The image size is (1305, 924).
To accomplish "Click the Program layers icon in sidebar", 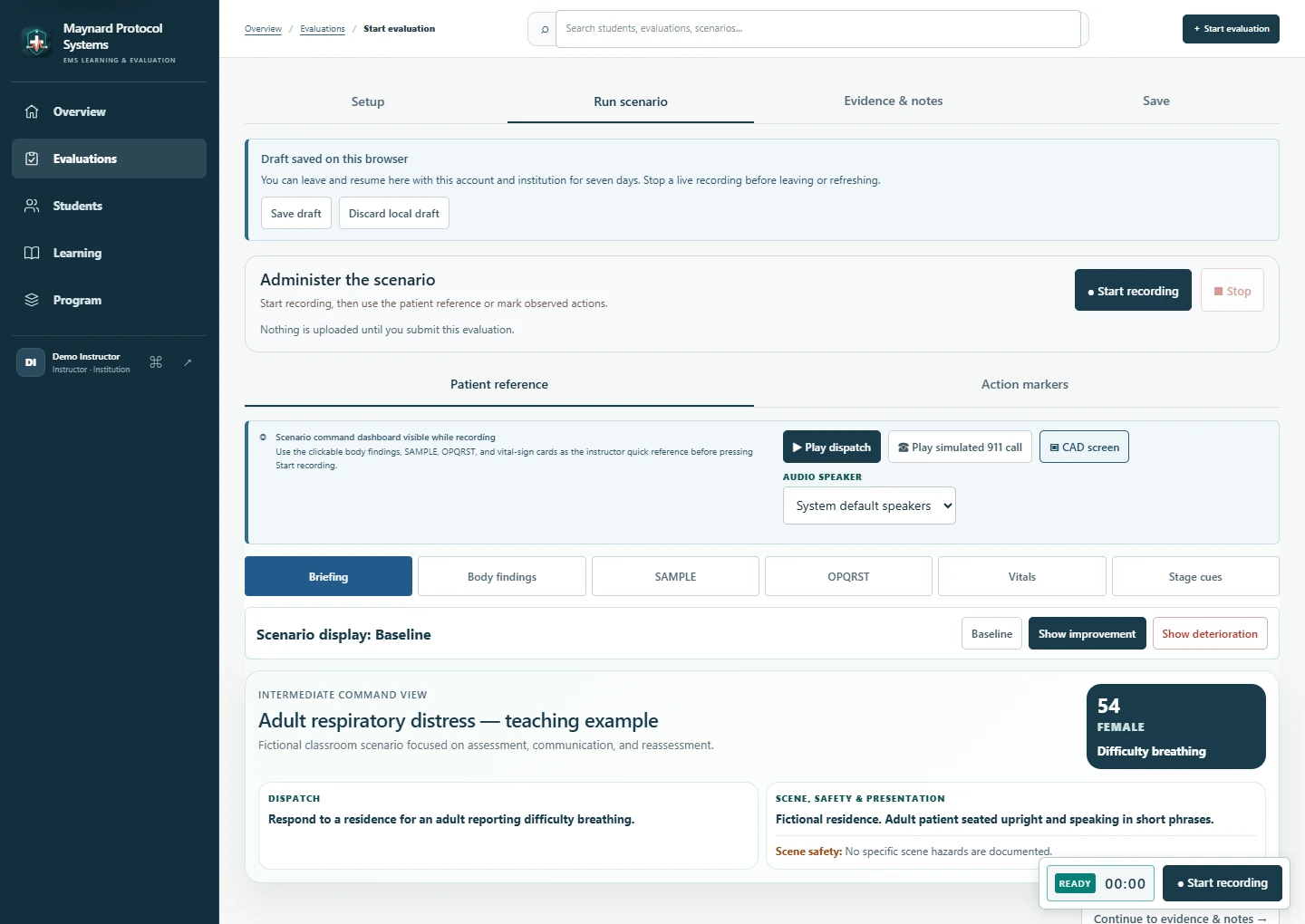I will pos(32,300).
